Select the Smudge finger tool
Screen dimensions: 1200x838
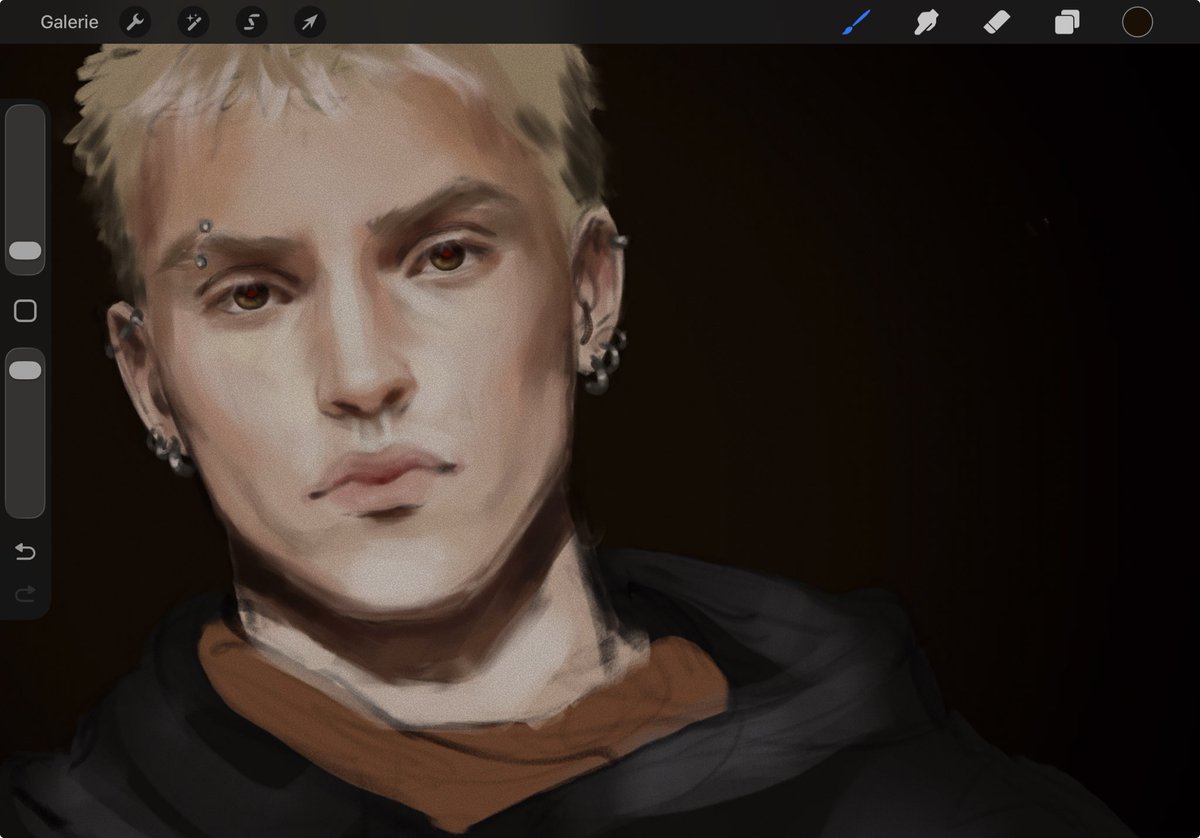tap(927, 22)
